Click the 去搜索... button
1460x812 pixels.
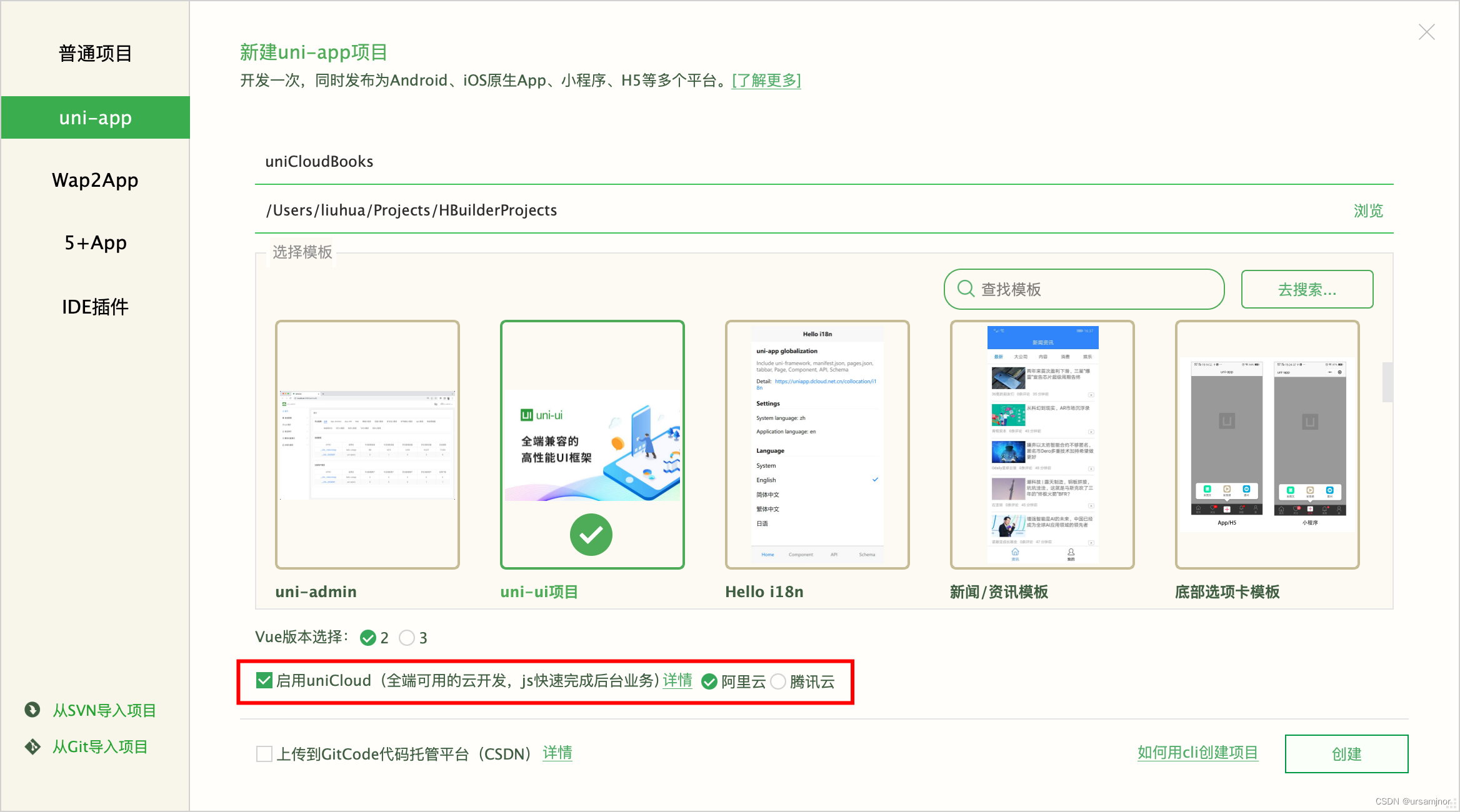coord(1307,289)
